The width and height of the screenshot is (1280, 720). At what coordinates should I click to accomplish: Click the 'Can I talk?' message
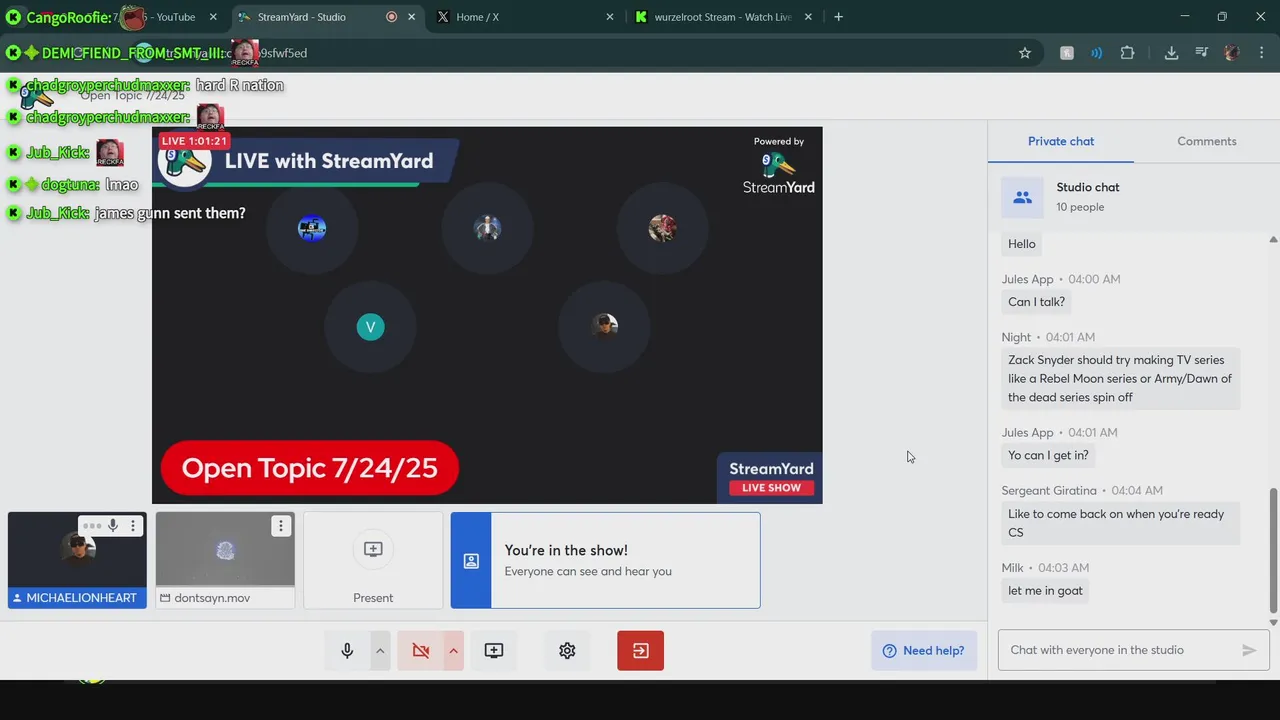click(x=1036, y=302)
